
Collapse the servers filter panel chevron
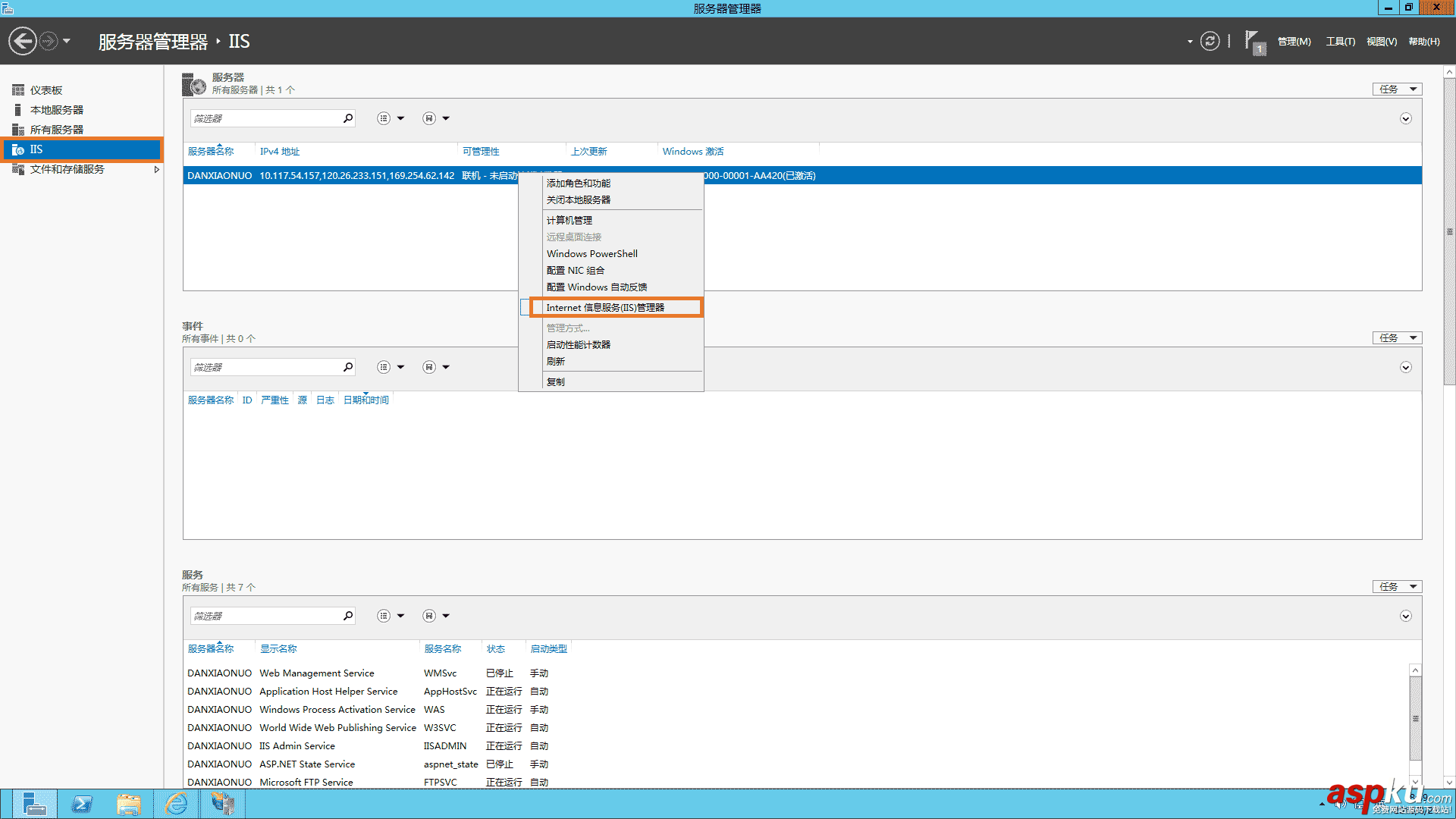[1405, 119]
